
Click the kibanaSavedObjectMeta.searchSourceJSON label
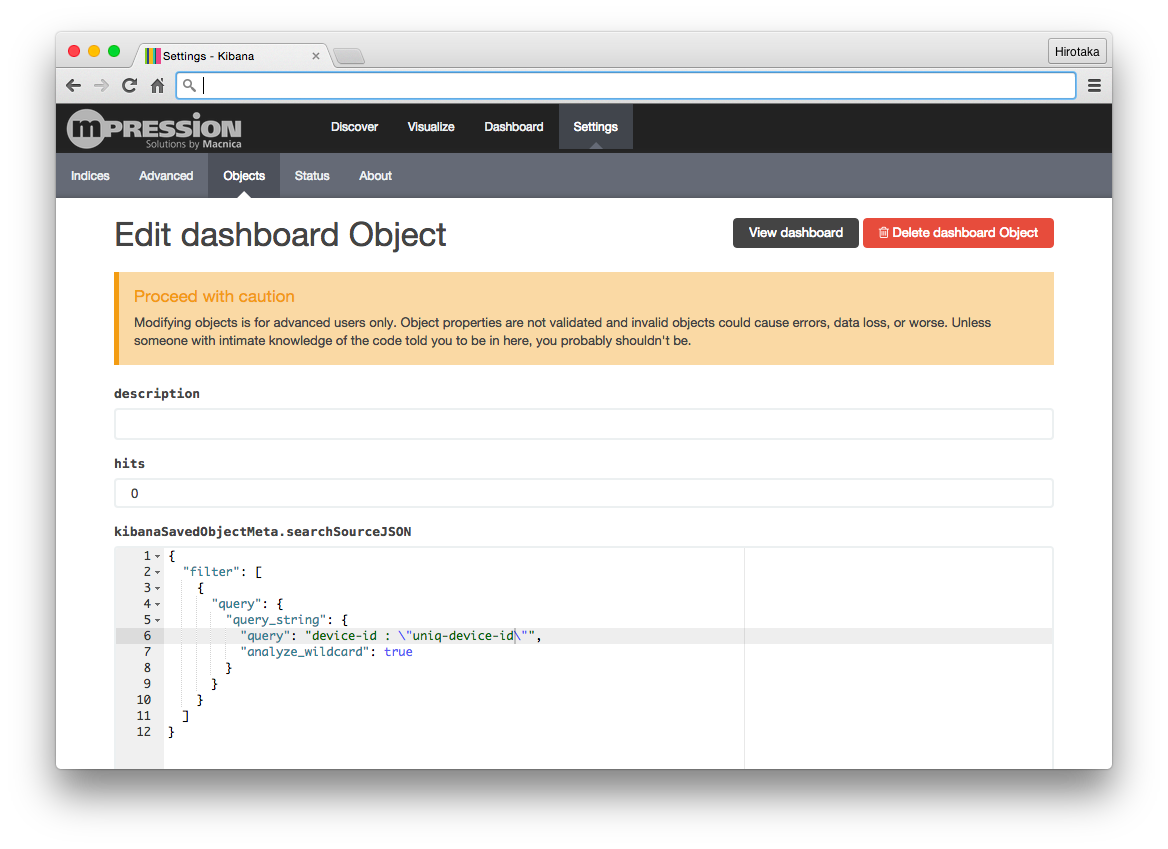coord(262,532)
